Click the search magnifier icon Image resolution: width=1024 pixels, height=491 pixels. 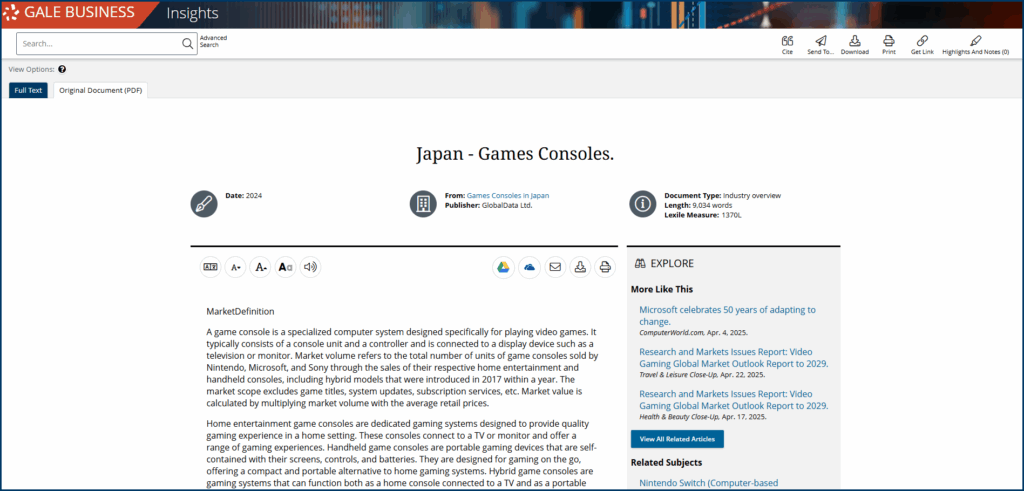(187, 44)
